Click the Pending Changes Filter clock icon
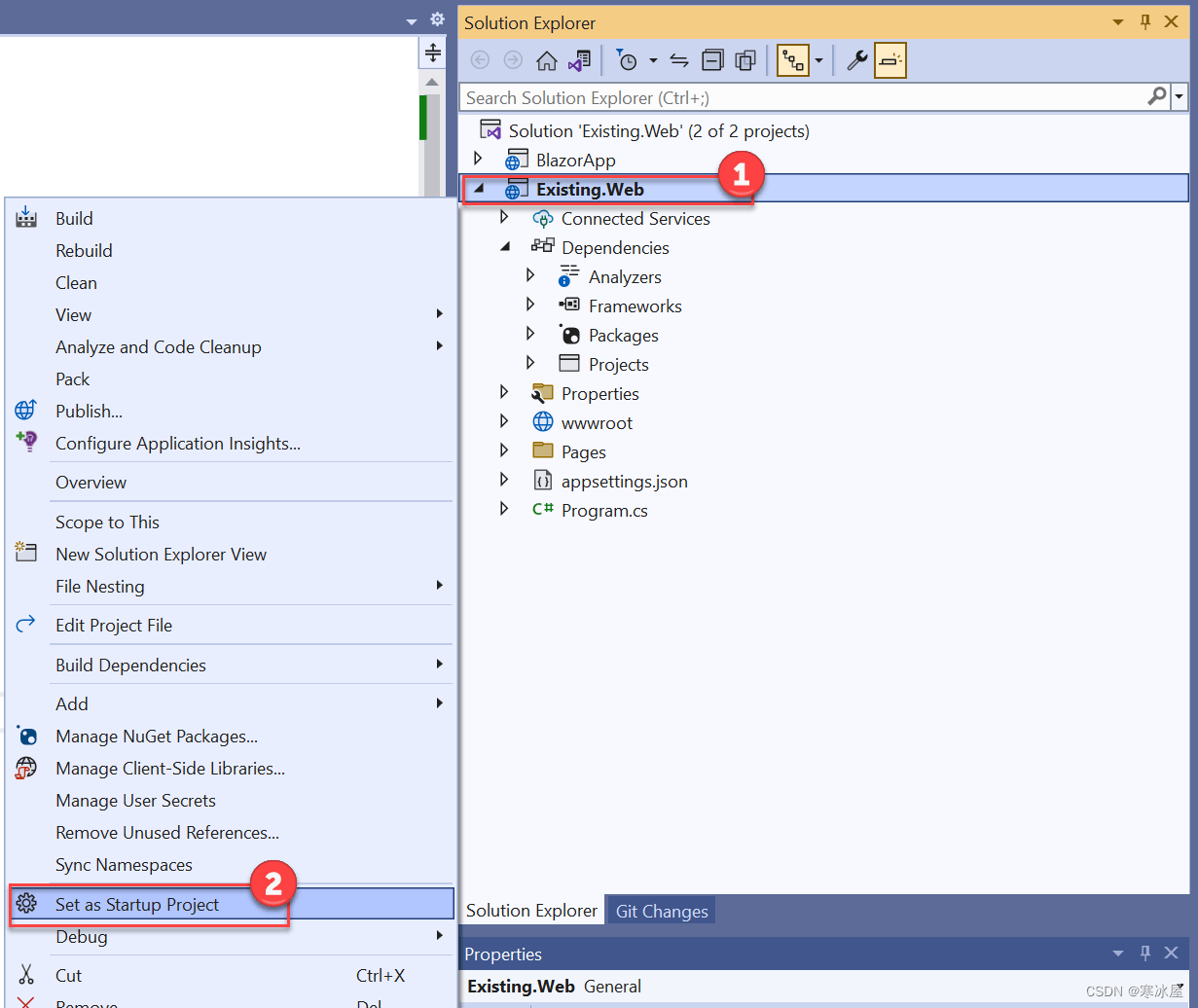Image resolution: width=1198 pixels, height=1008 pixels. click(x=628, y=60)
